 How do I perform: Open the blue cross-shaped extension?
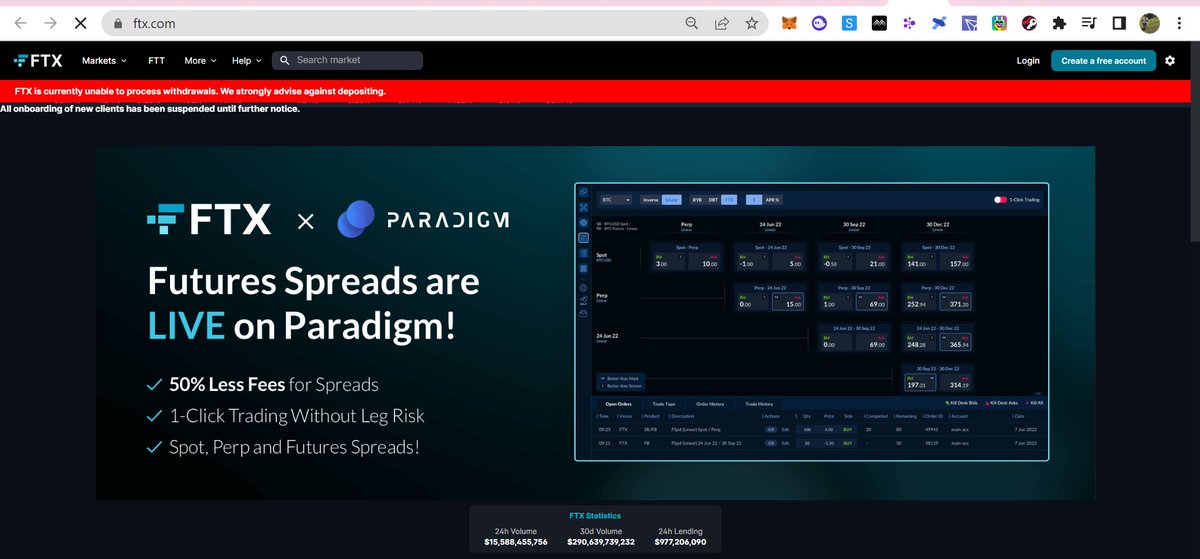coord(938,23)
